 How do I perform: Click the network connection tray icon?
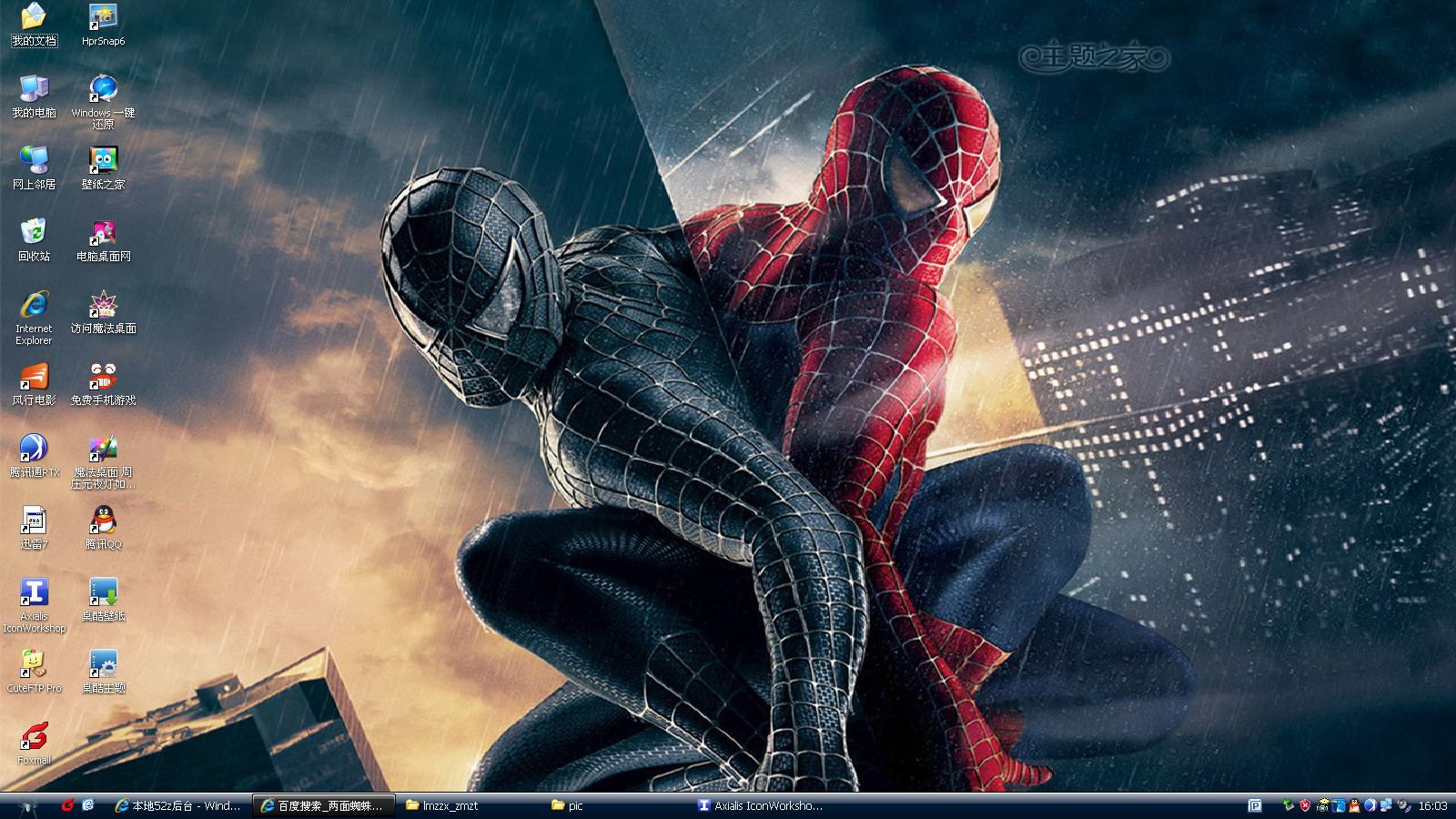pyautogui.click(x=1386, y=805)
